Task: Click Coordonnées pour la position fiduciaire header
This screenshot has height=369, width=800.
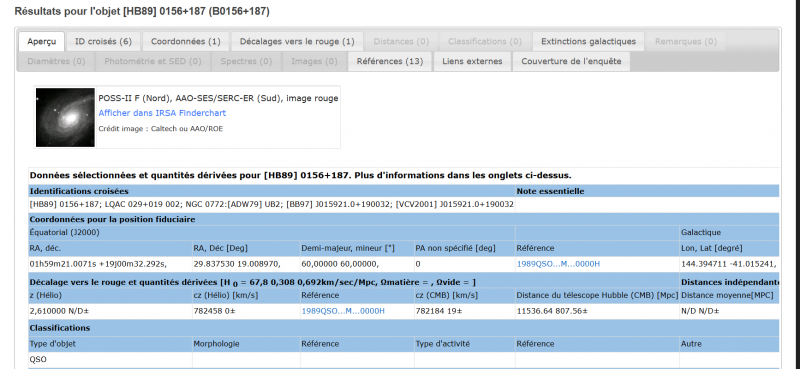Action: point(112,219)
